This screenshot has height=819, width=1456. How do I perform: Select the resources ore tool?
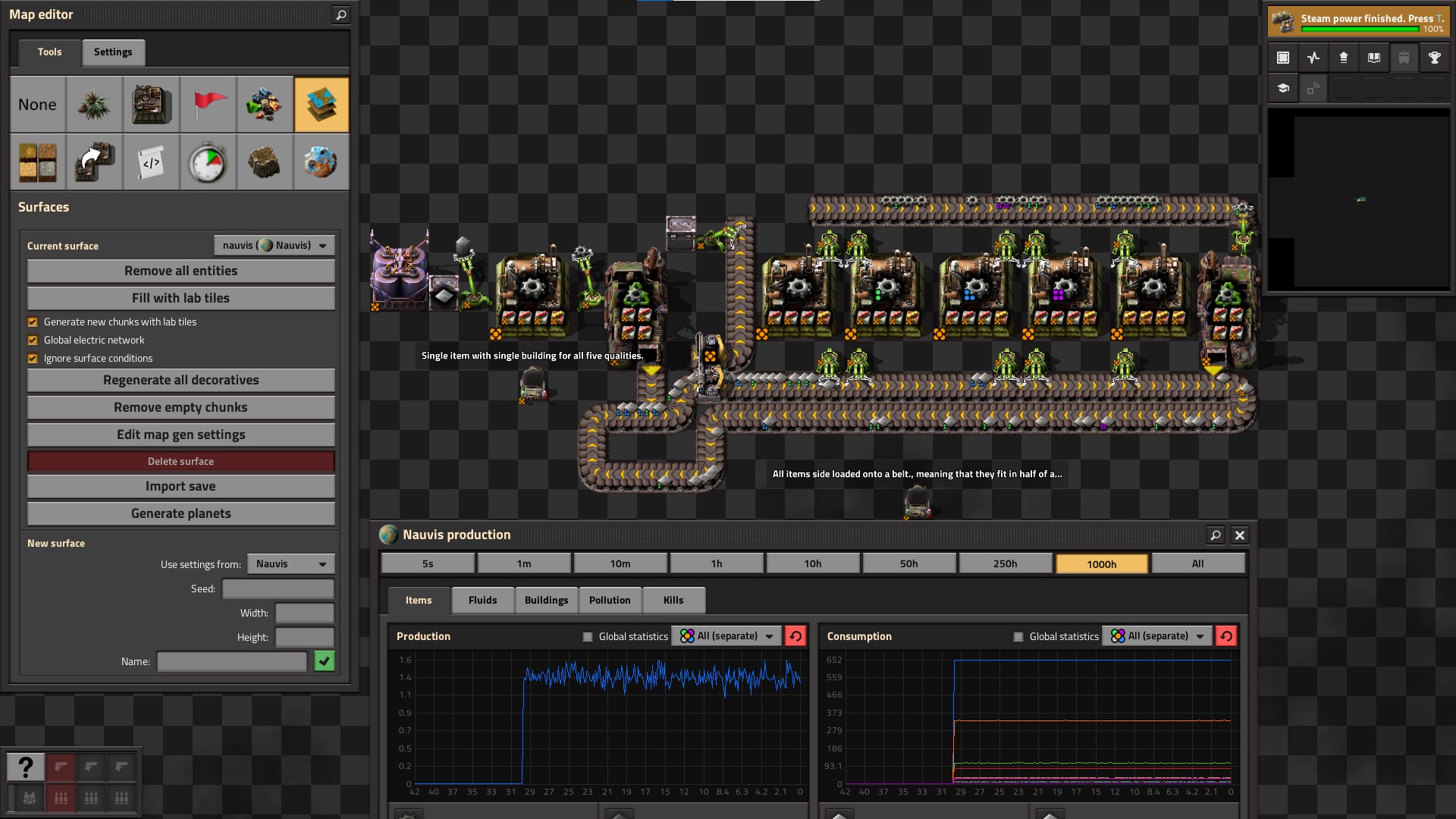[x=265, y=105]
